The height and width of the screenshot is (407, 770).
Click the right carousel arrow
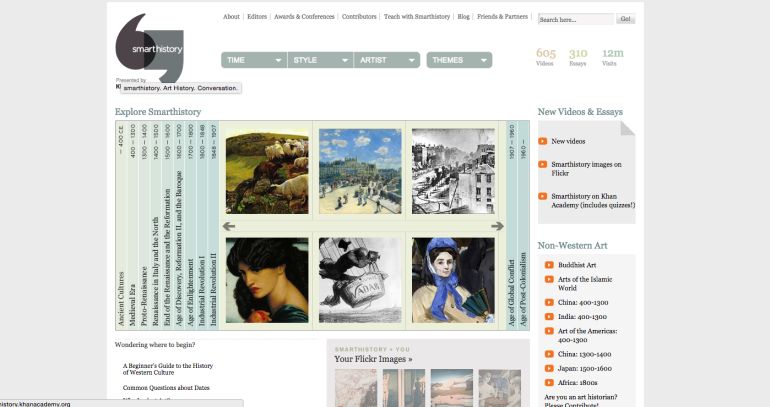pos(497,226)
